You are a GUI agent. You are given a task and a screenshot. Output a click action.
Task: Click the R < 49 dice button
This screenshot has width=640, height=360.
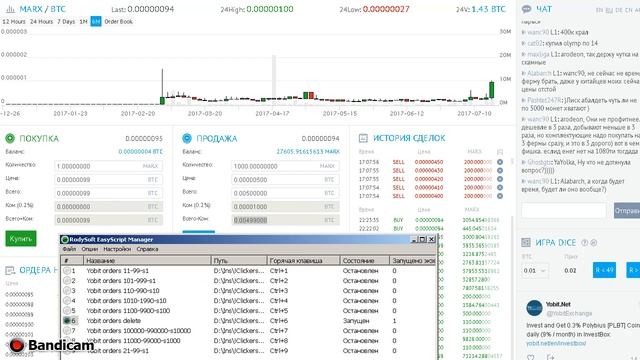pyautogui.click(x=604, y=270)
